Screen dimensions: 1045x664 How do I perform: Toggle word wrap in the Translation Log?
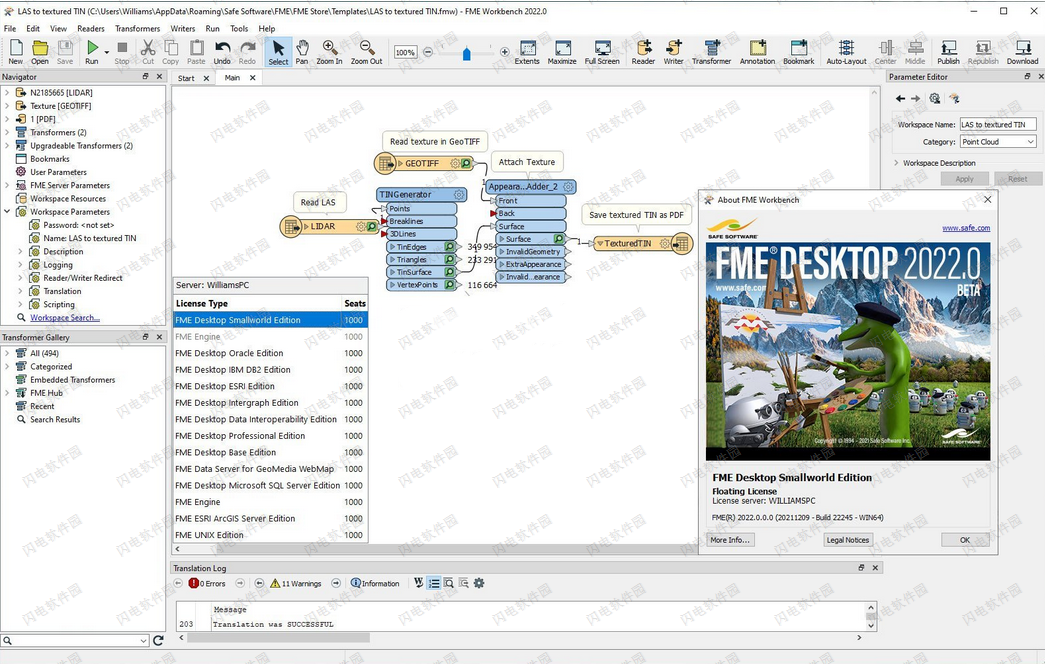coord(419,583)
